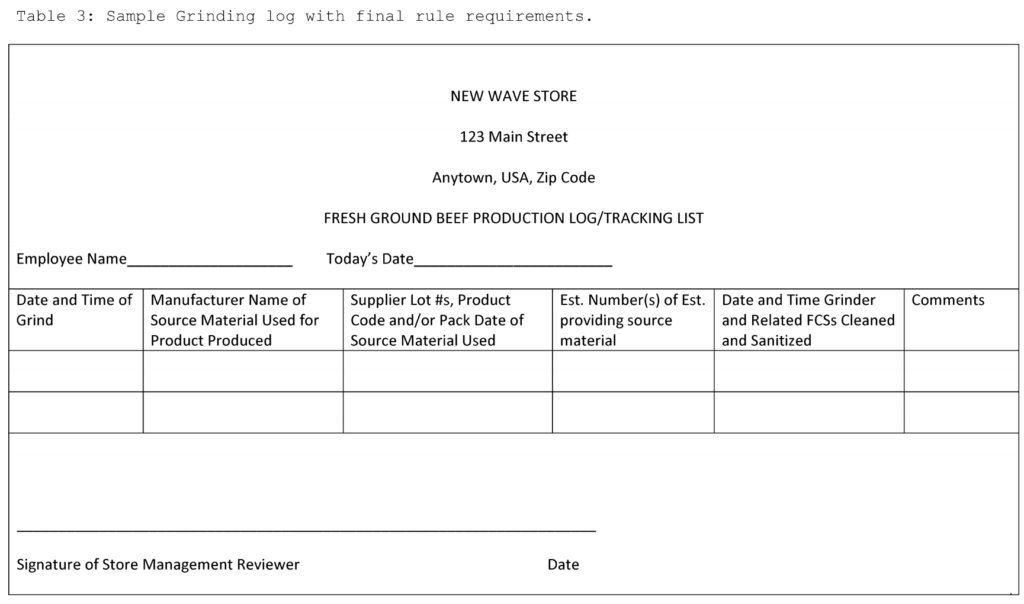Click the Signature of Store Management Reviewer label
The height and width of the screenshot is (604, 1024).
158,564
